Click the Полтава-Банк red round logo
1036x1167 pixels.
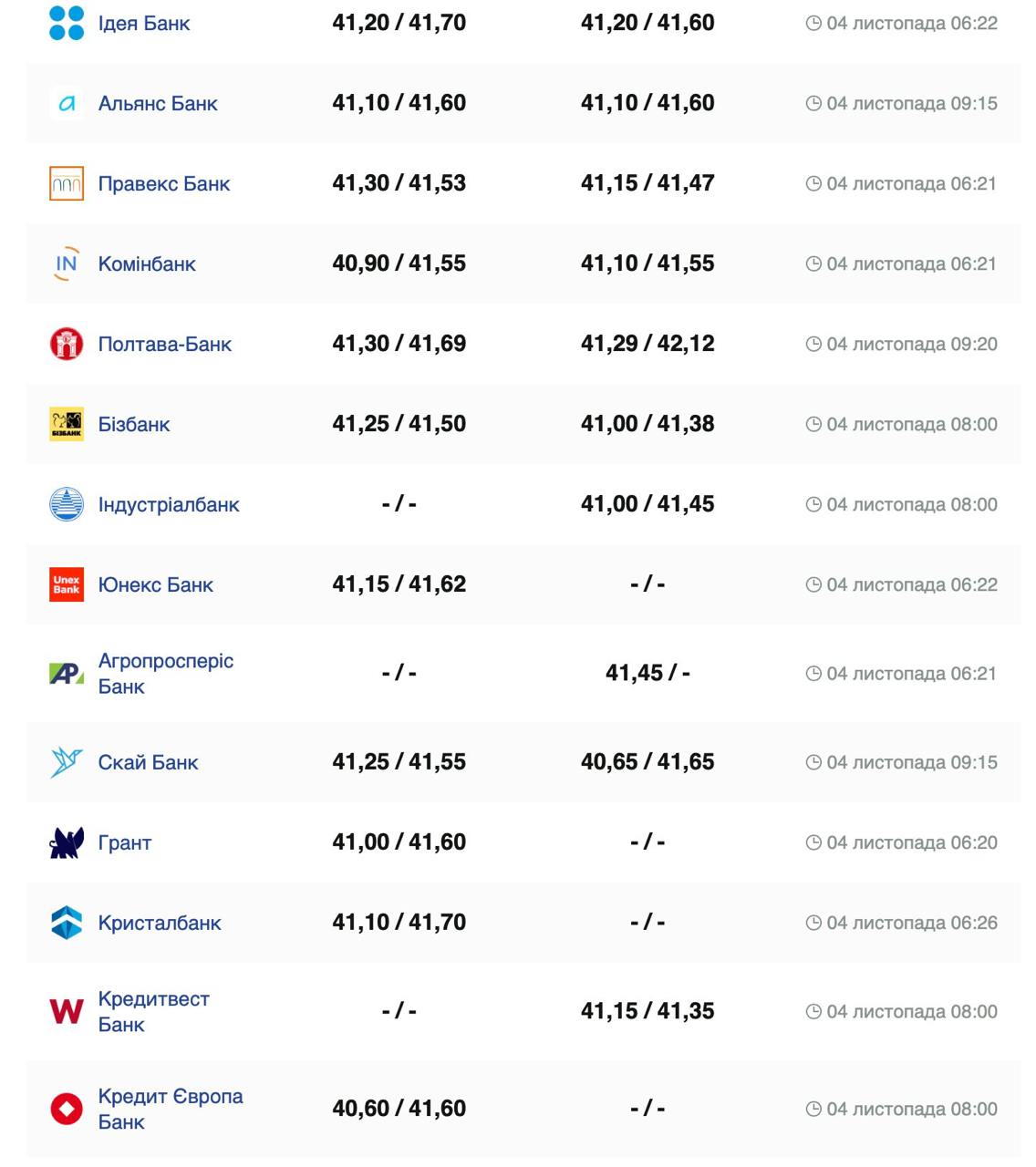tap(67, 344)
